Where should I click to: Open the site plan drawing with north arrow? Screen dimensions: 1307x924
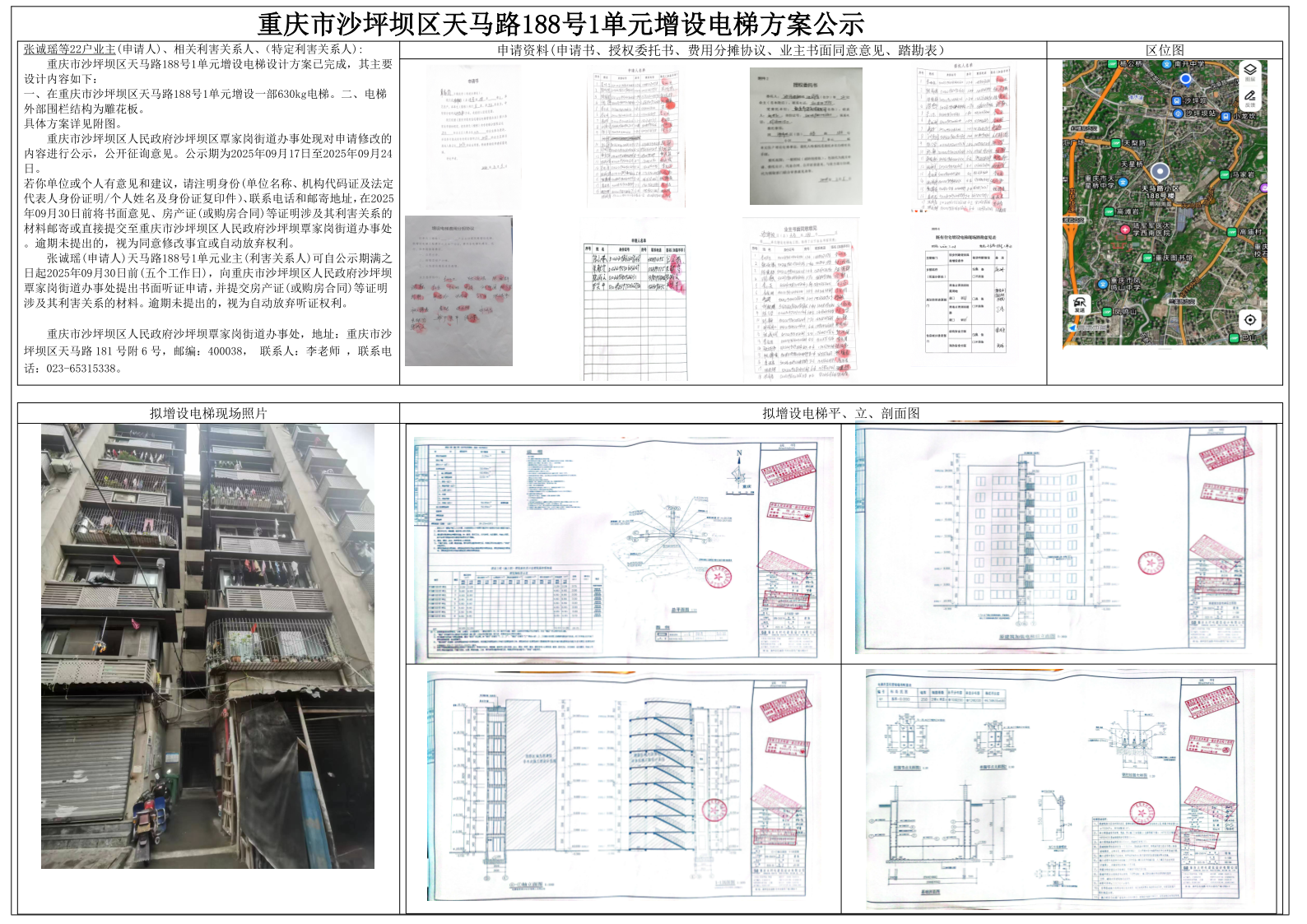623,550
